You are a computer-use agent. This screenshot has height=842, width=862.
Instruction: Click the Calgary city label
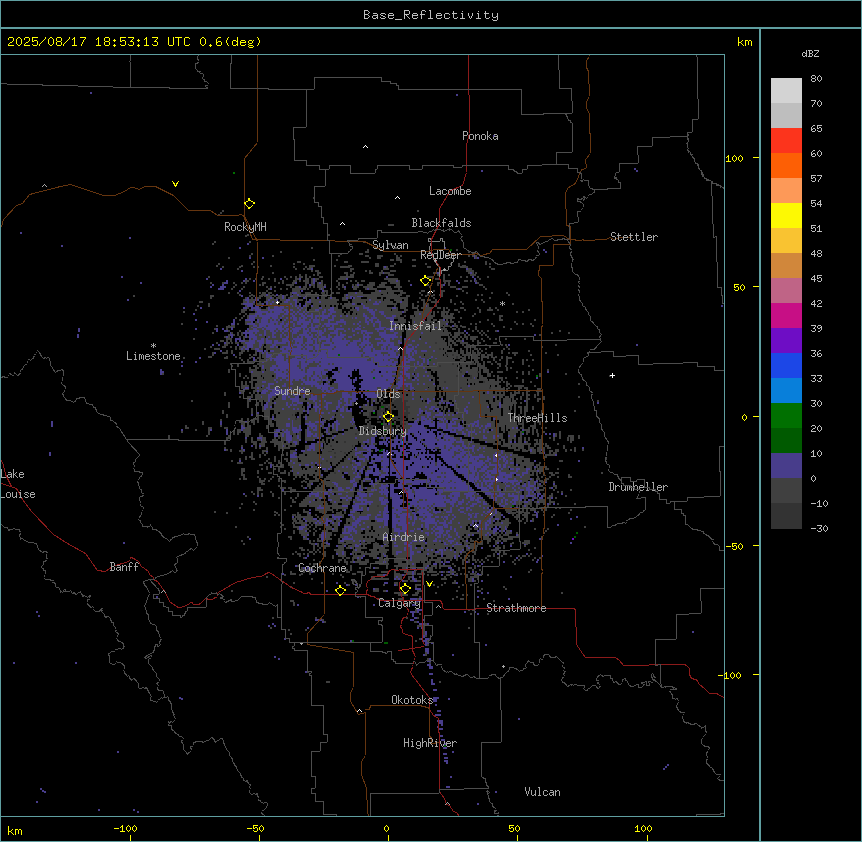click(400, 603)
